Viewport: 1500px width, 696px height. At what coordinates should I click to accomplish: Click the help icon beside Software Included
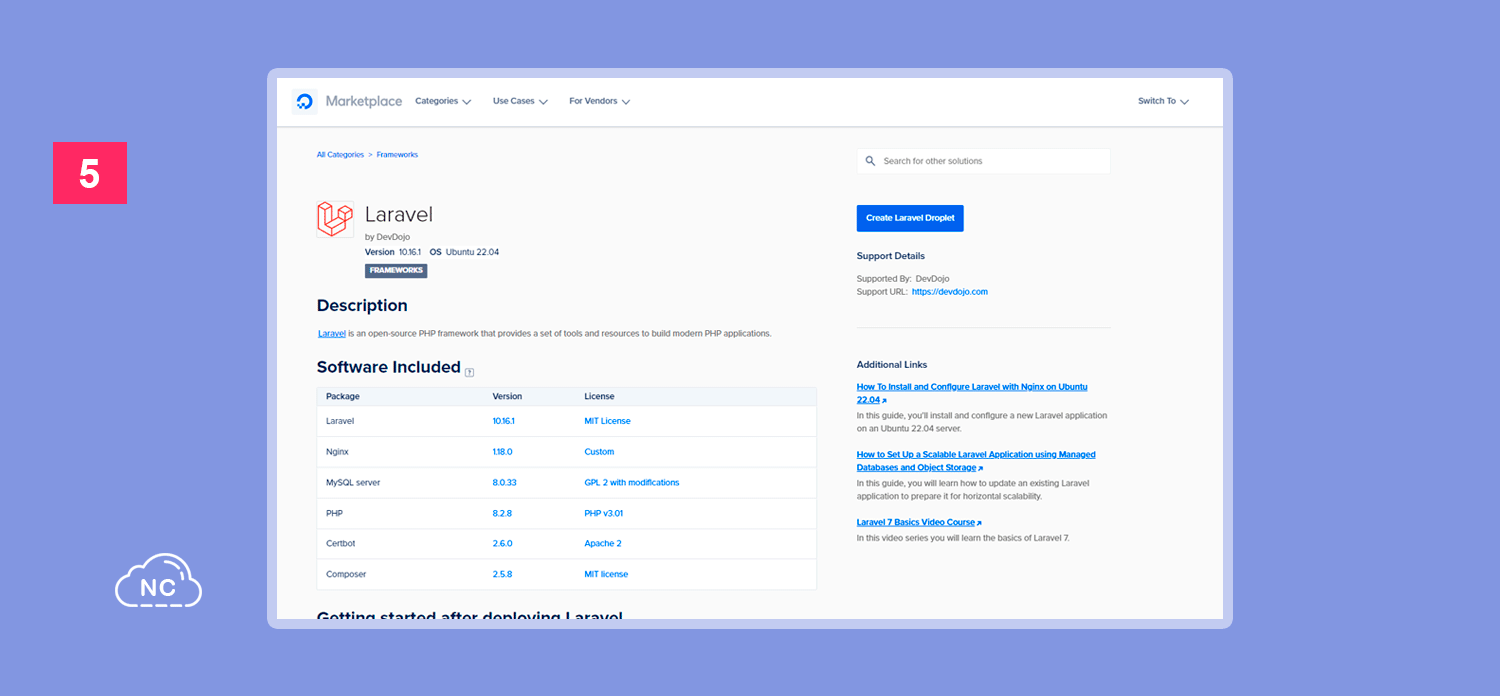coord(470,372)
